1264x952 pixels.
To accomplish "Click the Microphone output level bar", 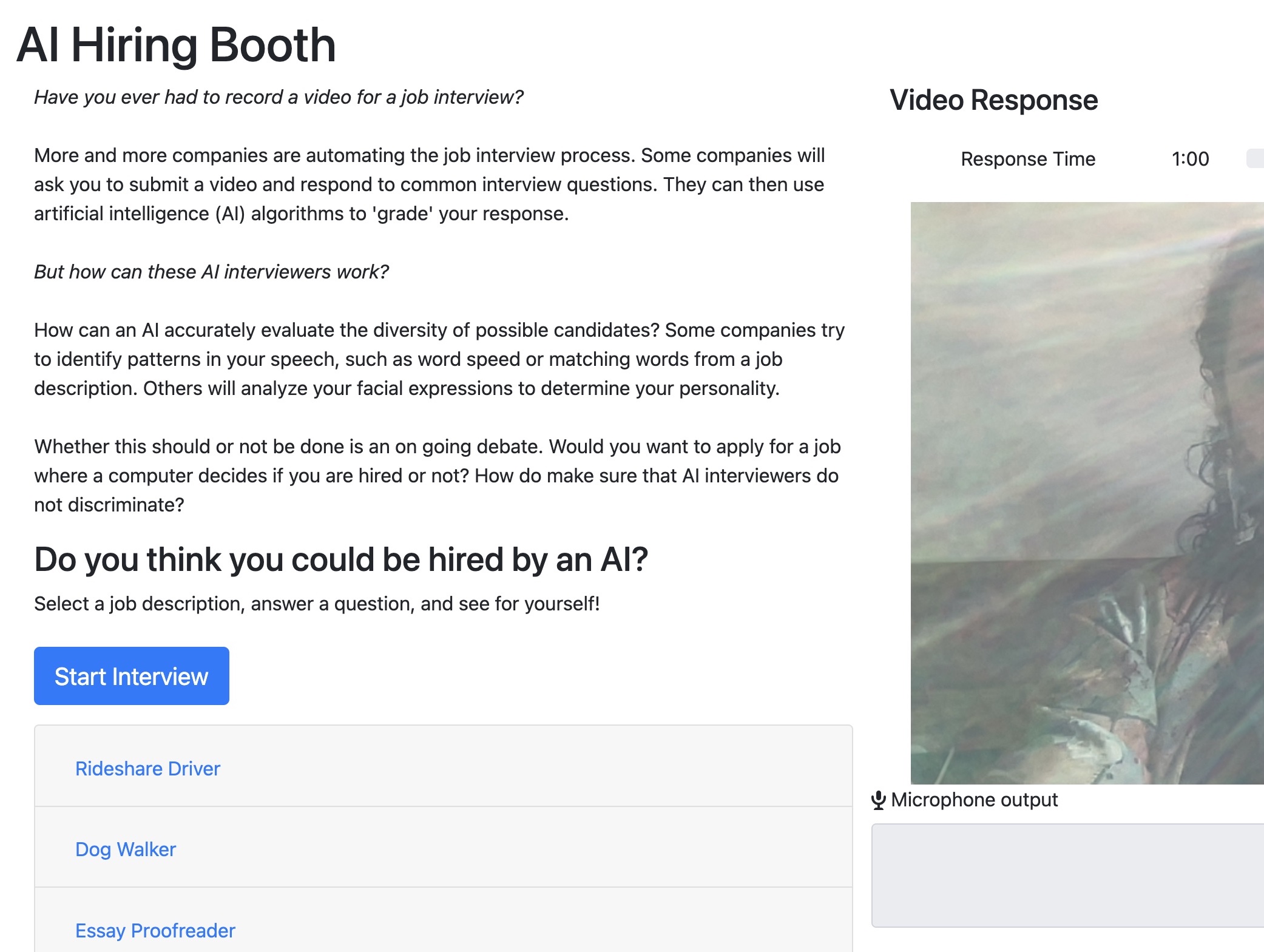I will click(1068, 876).
